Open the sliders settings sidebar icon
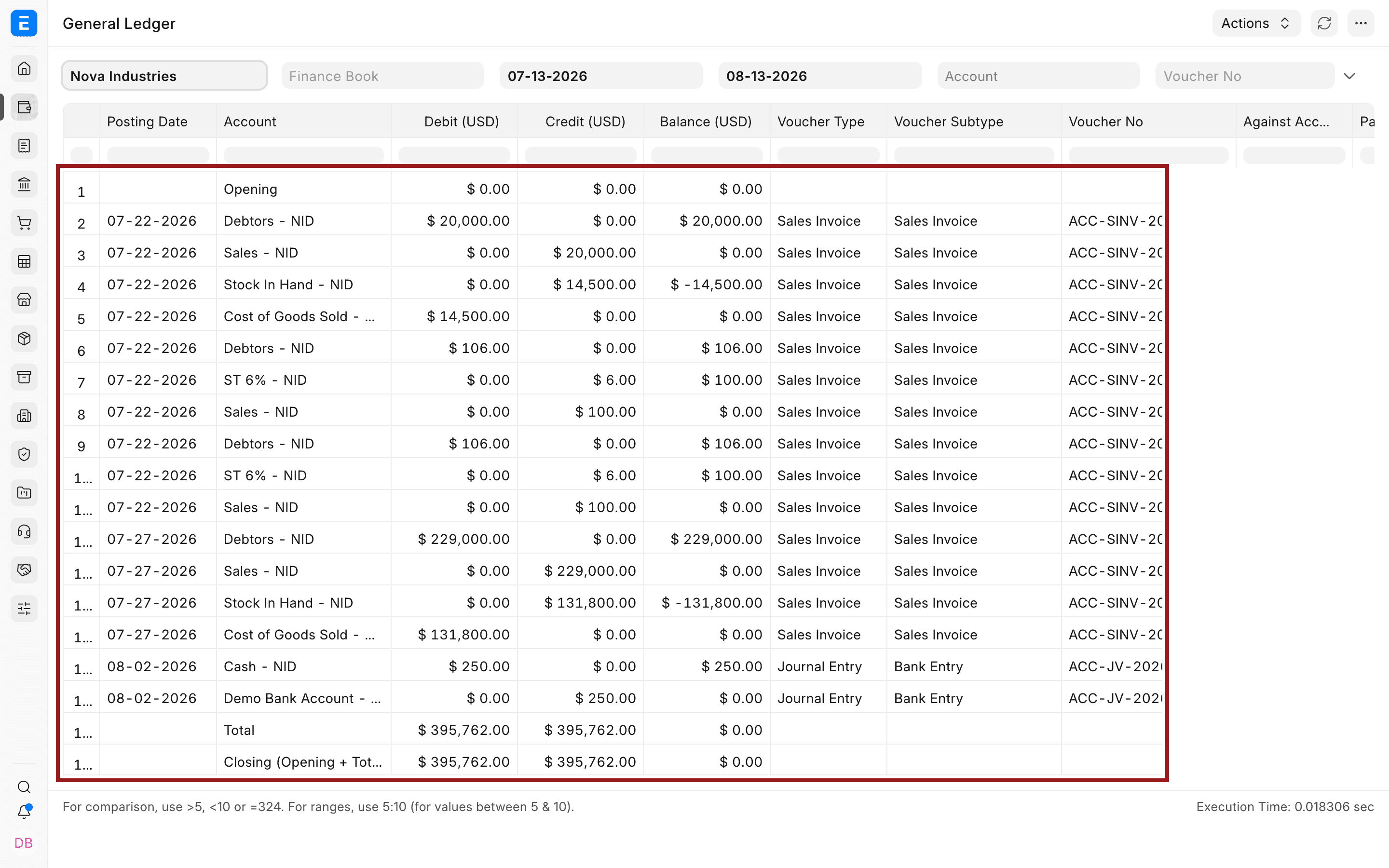Viewport: 1389px width, 868px height. [24, 609]
